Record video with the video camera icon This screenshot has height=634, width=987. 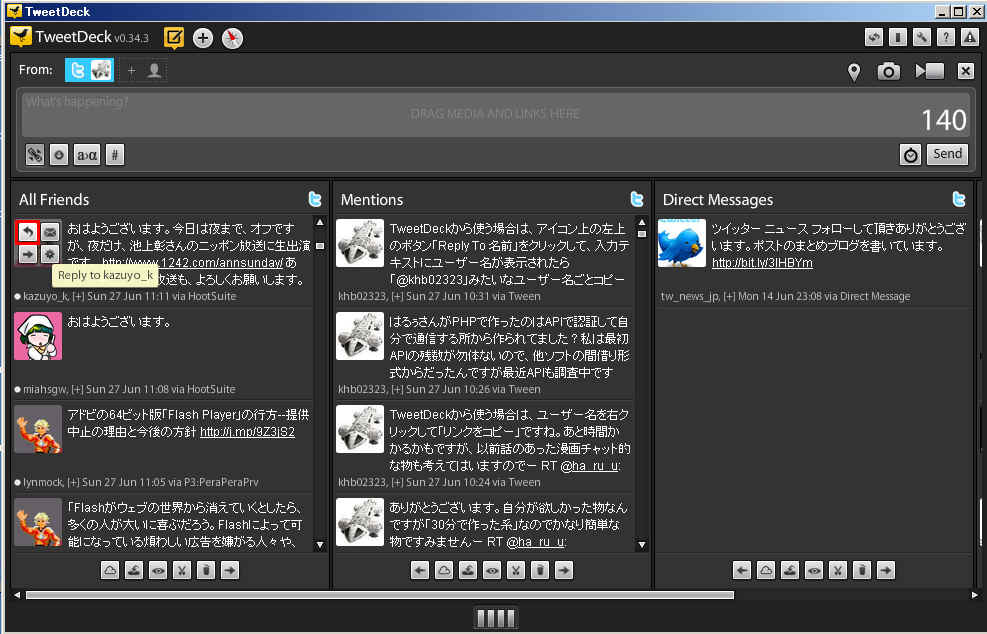point(930,71)
